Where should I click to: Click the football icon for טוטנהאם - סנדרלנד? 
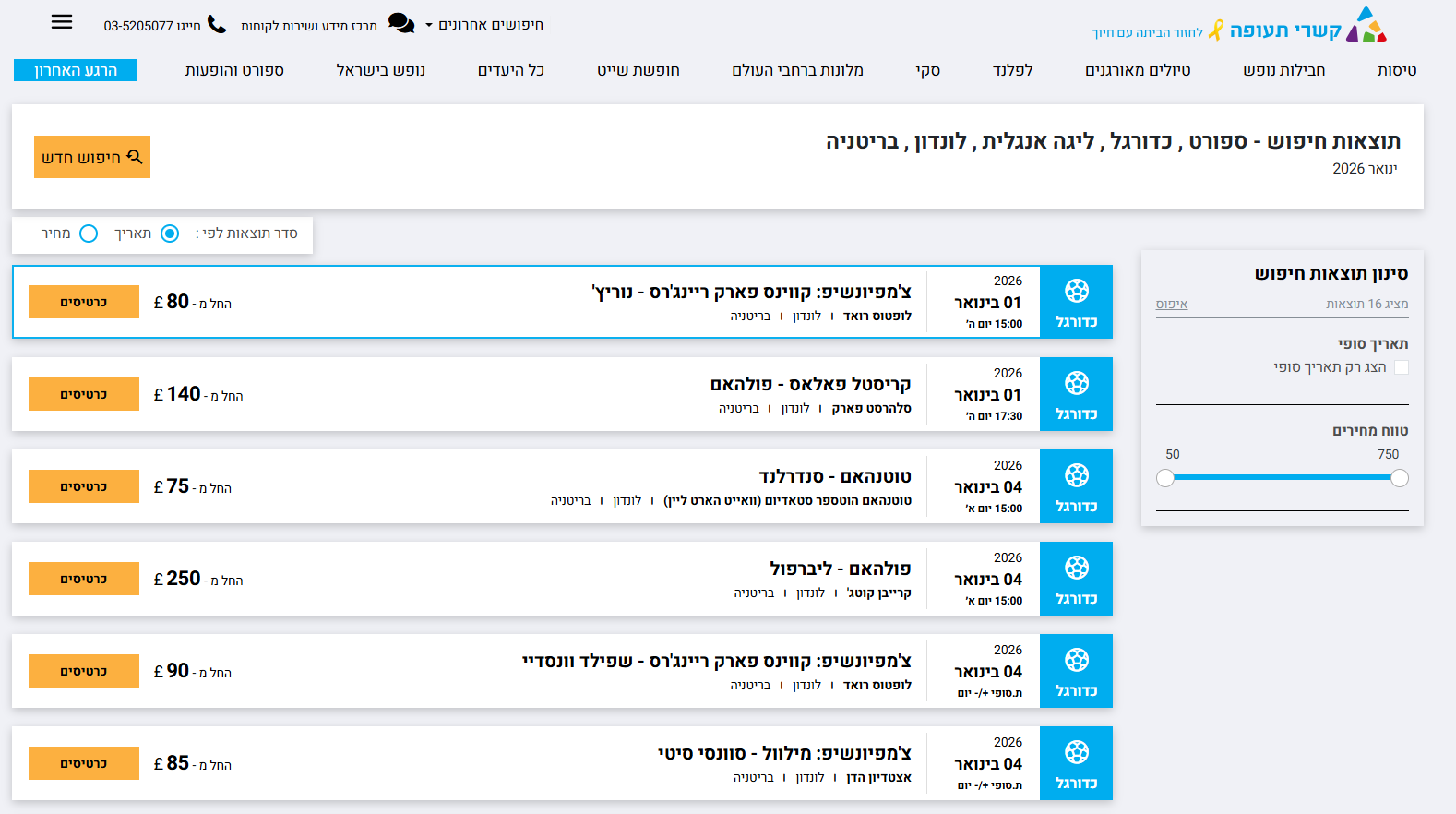[1076, 475]
